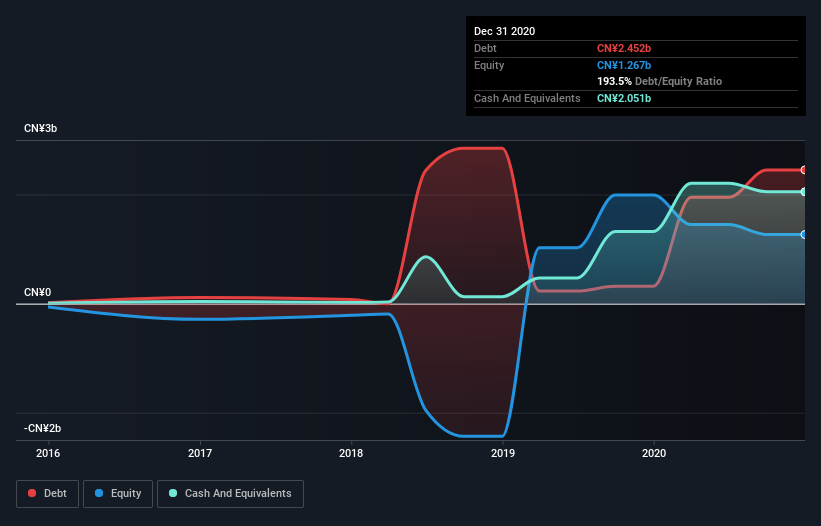The width and height of the screenshot is (821, 526).
Task: Click the 2017 x-axis label
Action: point(200,453)
